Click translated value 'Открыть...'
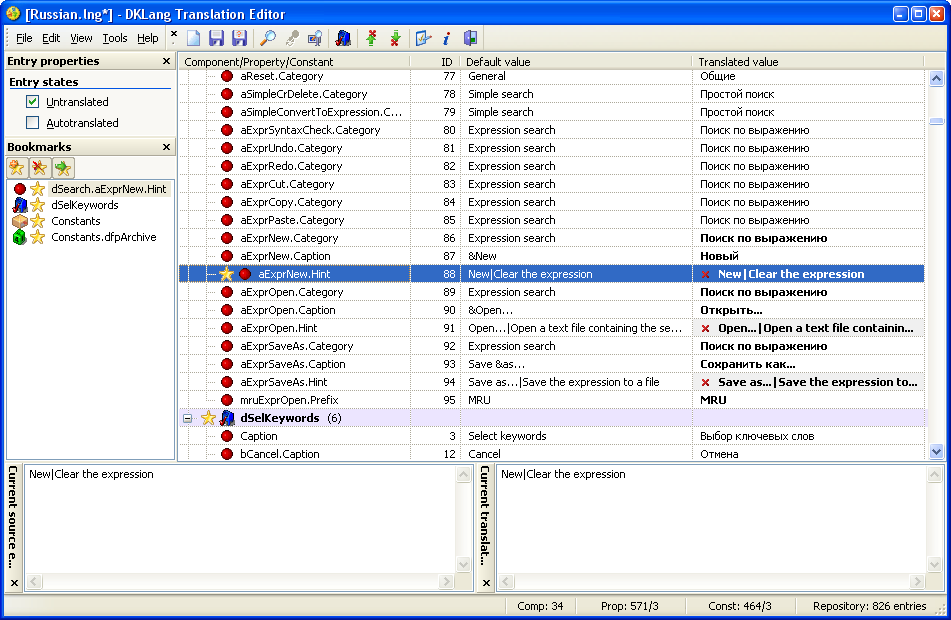The image size is (951, 620). point(731,311)
